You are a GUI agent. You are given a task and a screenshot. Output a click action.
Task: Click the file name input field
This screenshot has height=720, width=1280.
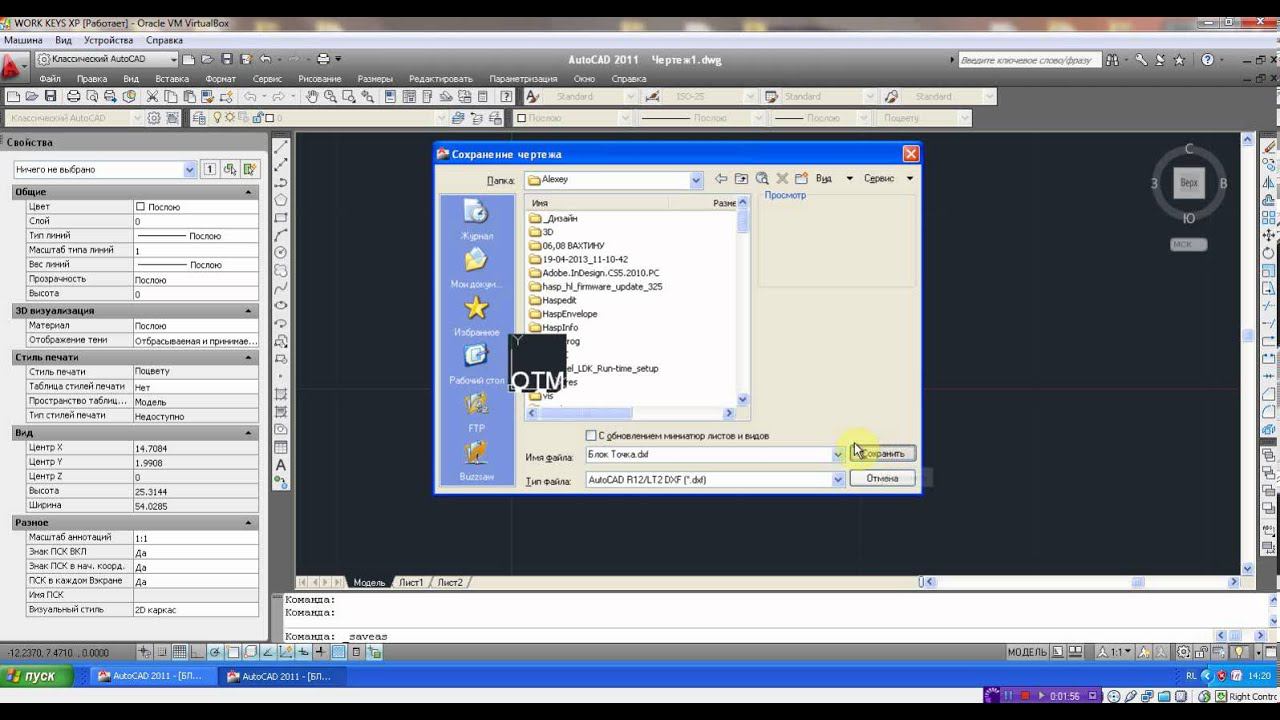click(709, 455)
